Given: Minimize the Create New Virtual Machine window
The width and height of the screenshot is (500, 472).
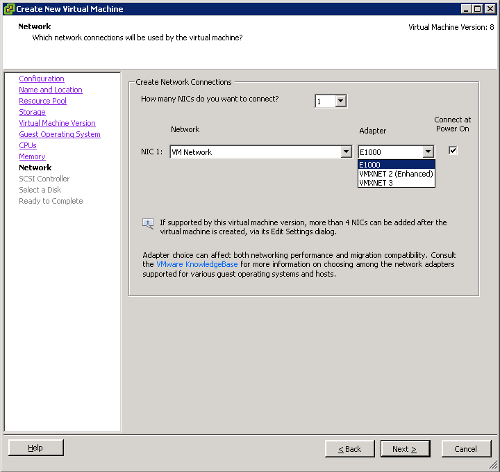Looking at the screenshot, I should tap(466, 9).
